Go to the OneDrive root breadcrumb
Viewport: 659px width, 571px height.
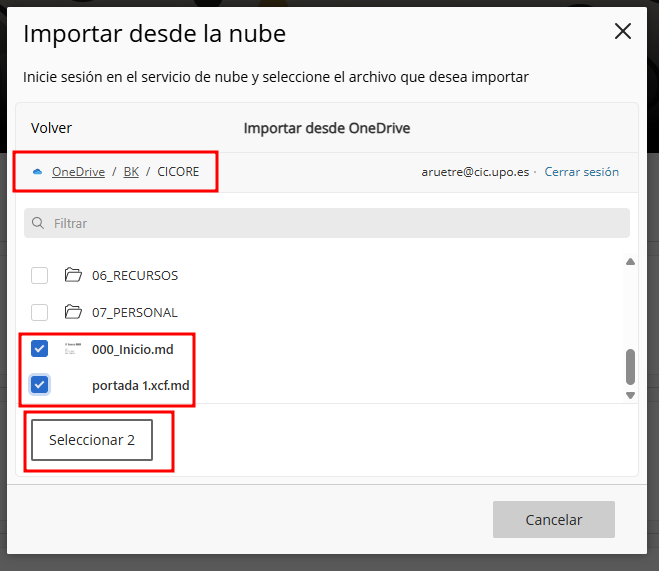pos(78,172)
